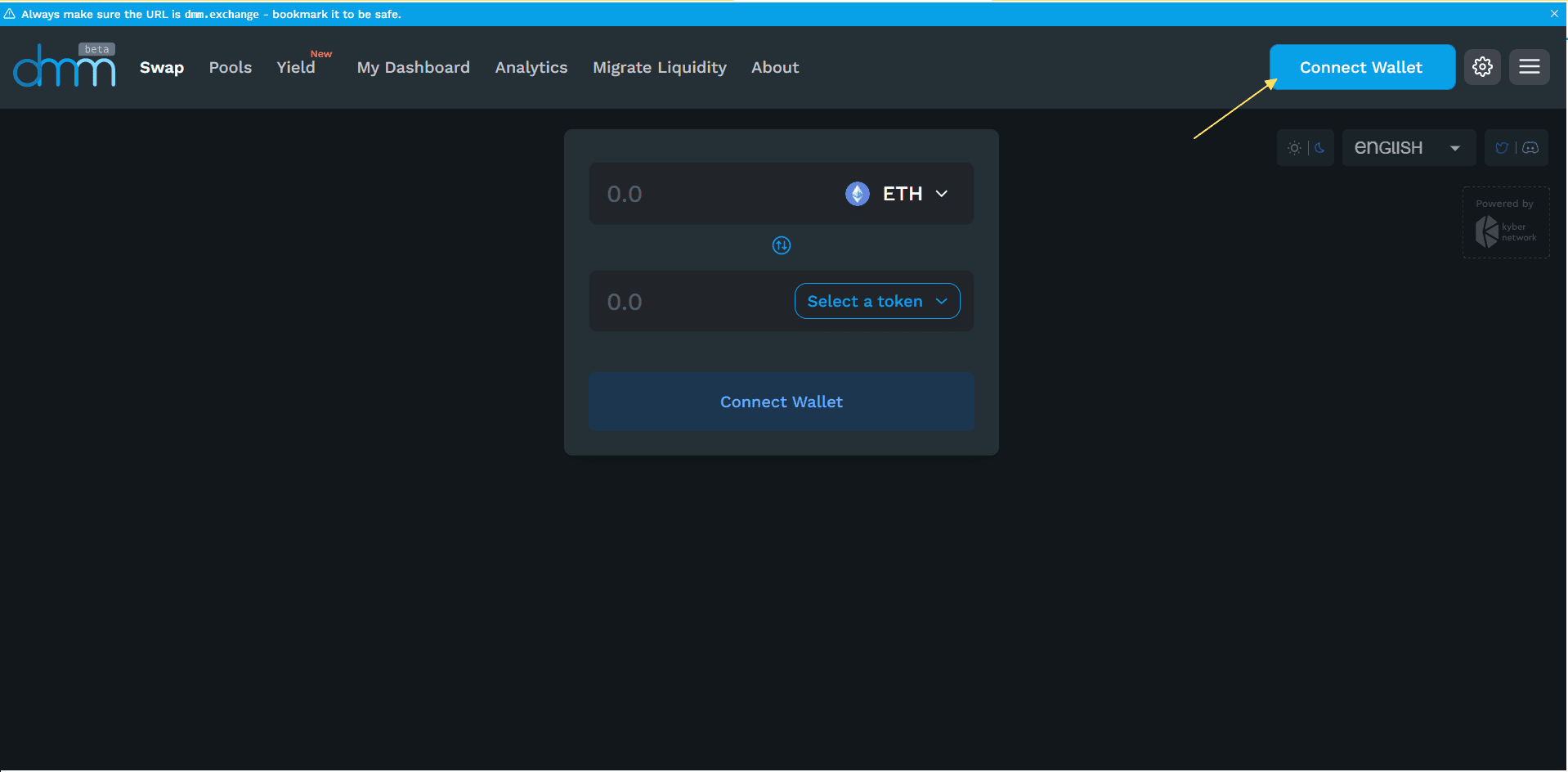Click Connect Wallet in swap panel

(782, 402)
